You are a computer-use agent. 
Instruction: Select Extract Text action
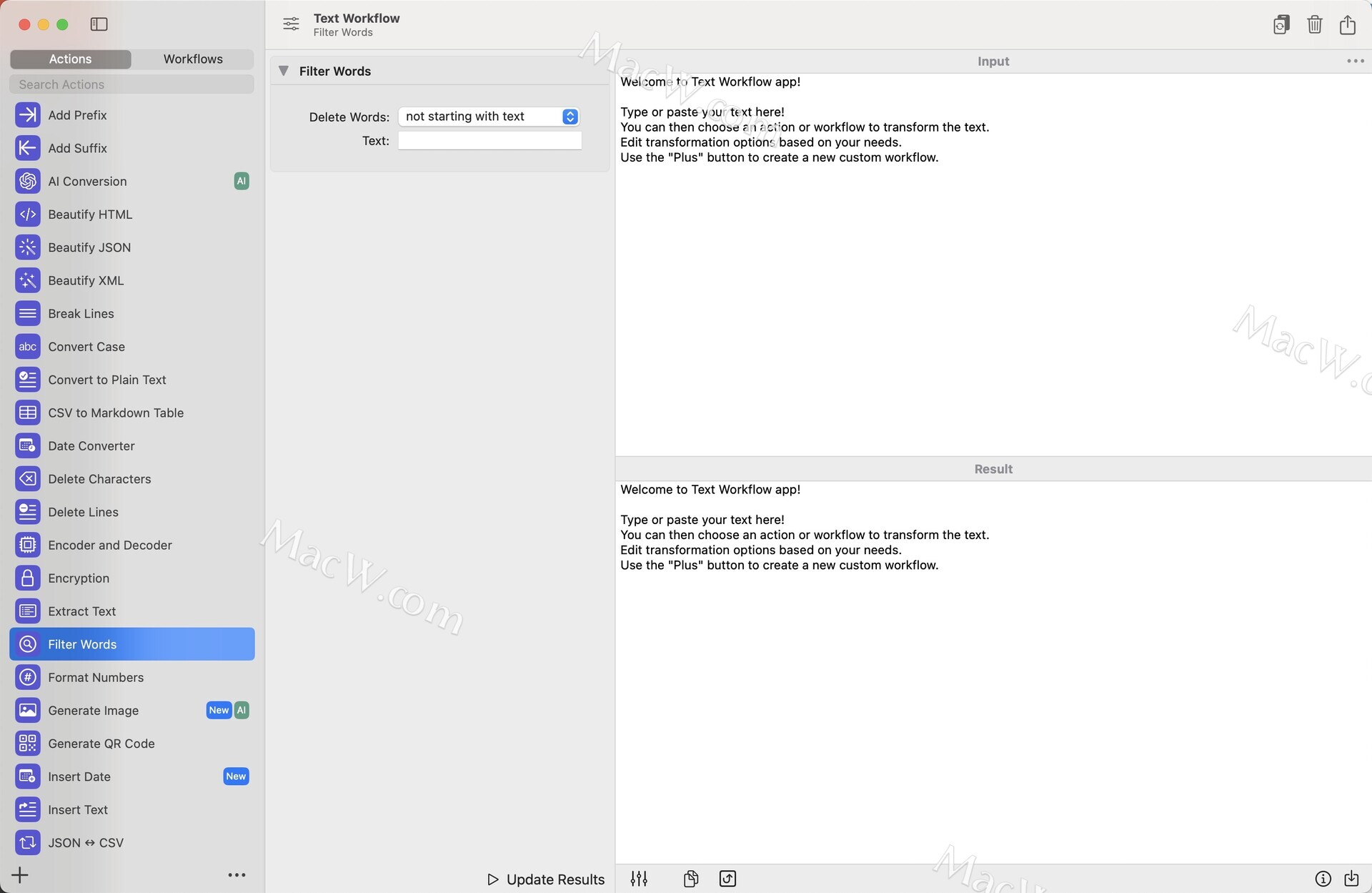click(x=132, y=611)
